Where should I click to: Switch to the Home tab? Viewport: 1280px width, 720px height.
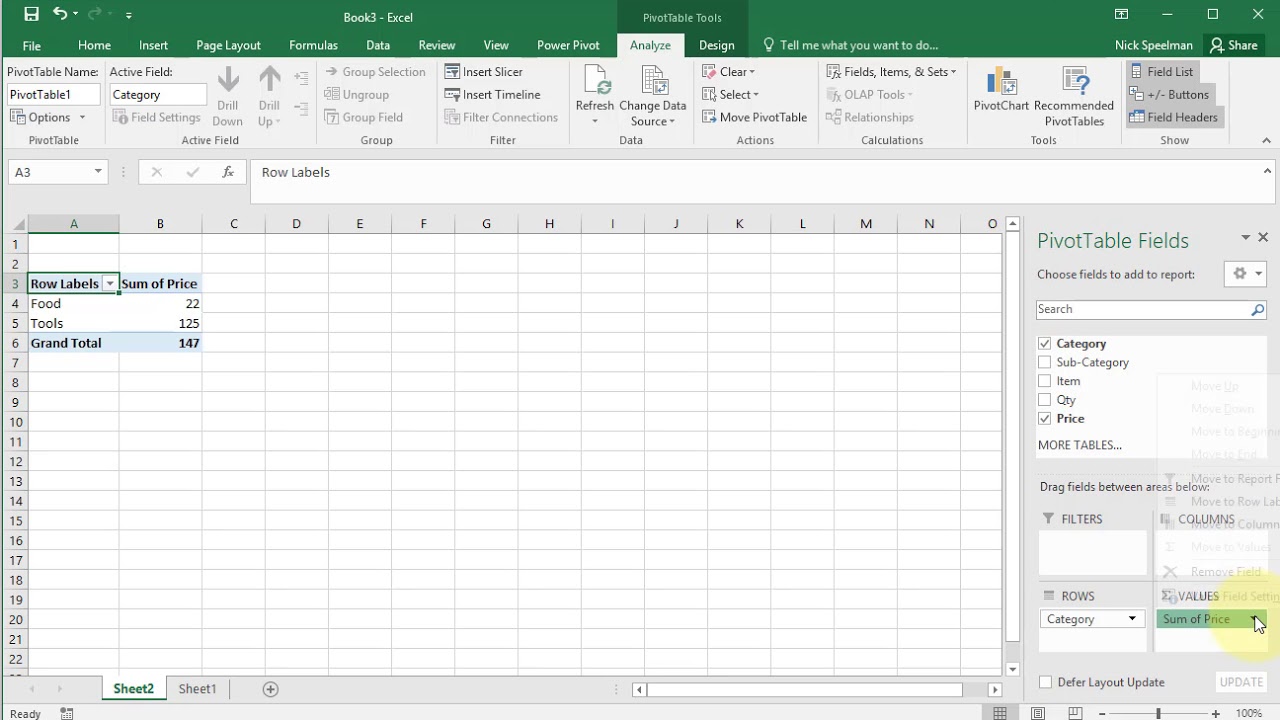[x=94, y=45]
